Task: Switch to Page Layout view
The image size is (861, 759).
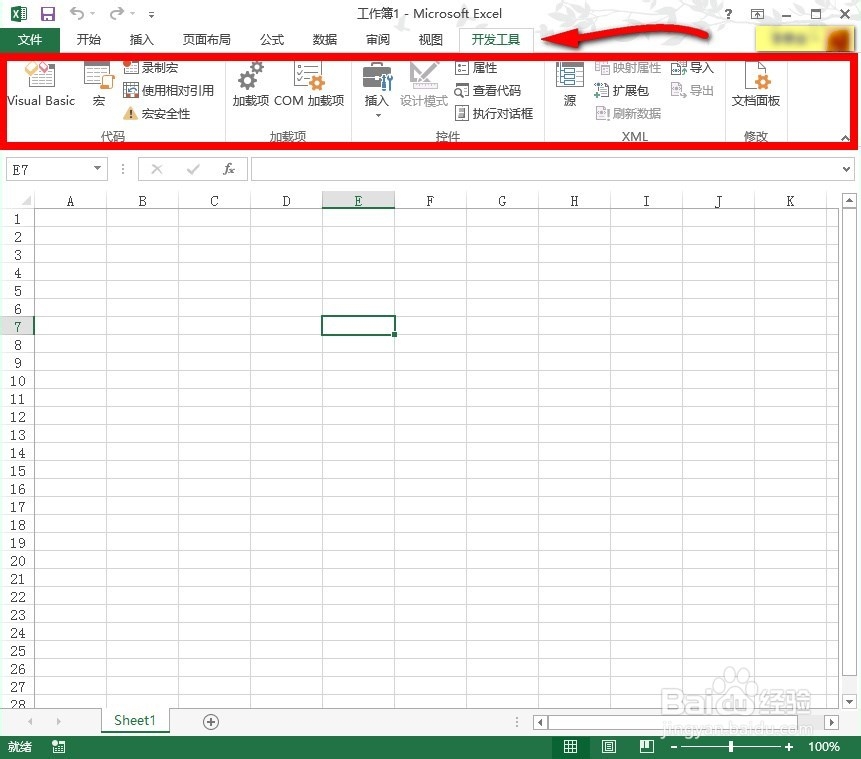Action: [x=608, y=746]
